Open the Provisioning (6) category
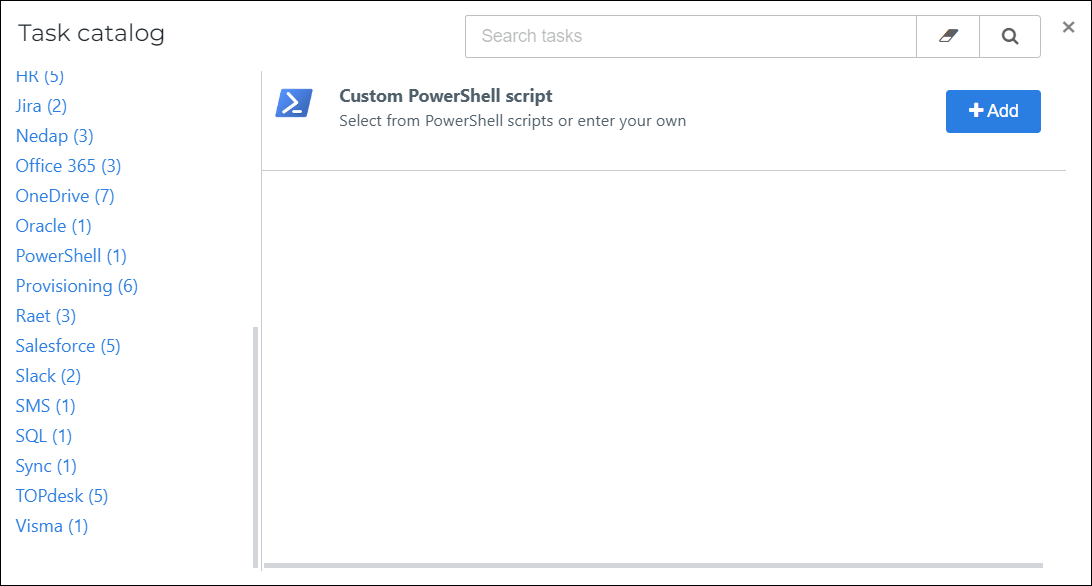The image size is (1092, 586). [77, 286]
